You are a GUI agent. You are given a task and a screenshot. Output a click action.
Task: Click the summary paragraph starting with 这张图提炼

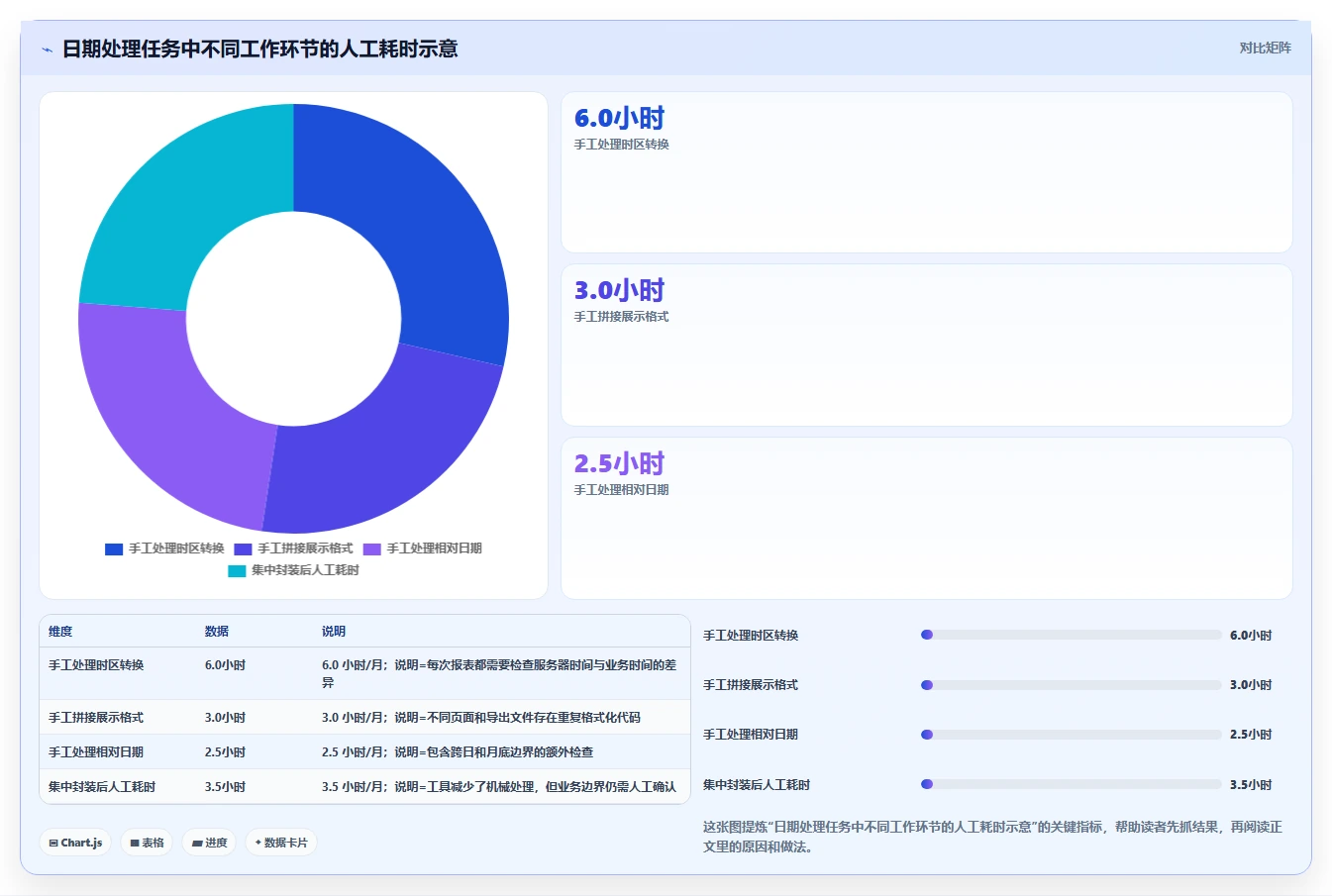click(992, 837)
